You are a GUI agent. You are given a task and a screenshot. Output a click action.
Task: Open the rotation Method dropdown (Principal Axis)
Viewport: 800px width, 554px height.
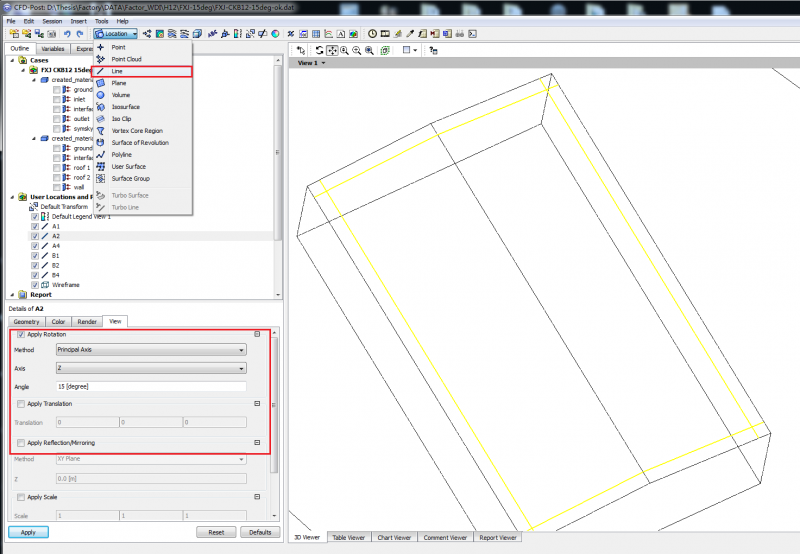click(151, 350)
